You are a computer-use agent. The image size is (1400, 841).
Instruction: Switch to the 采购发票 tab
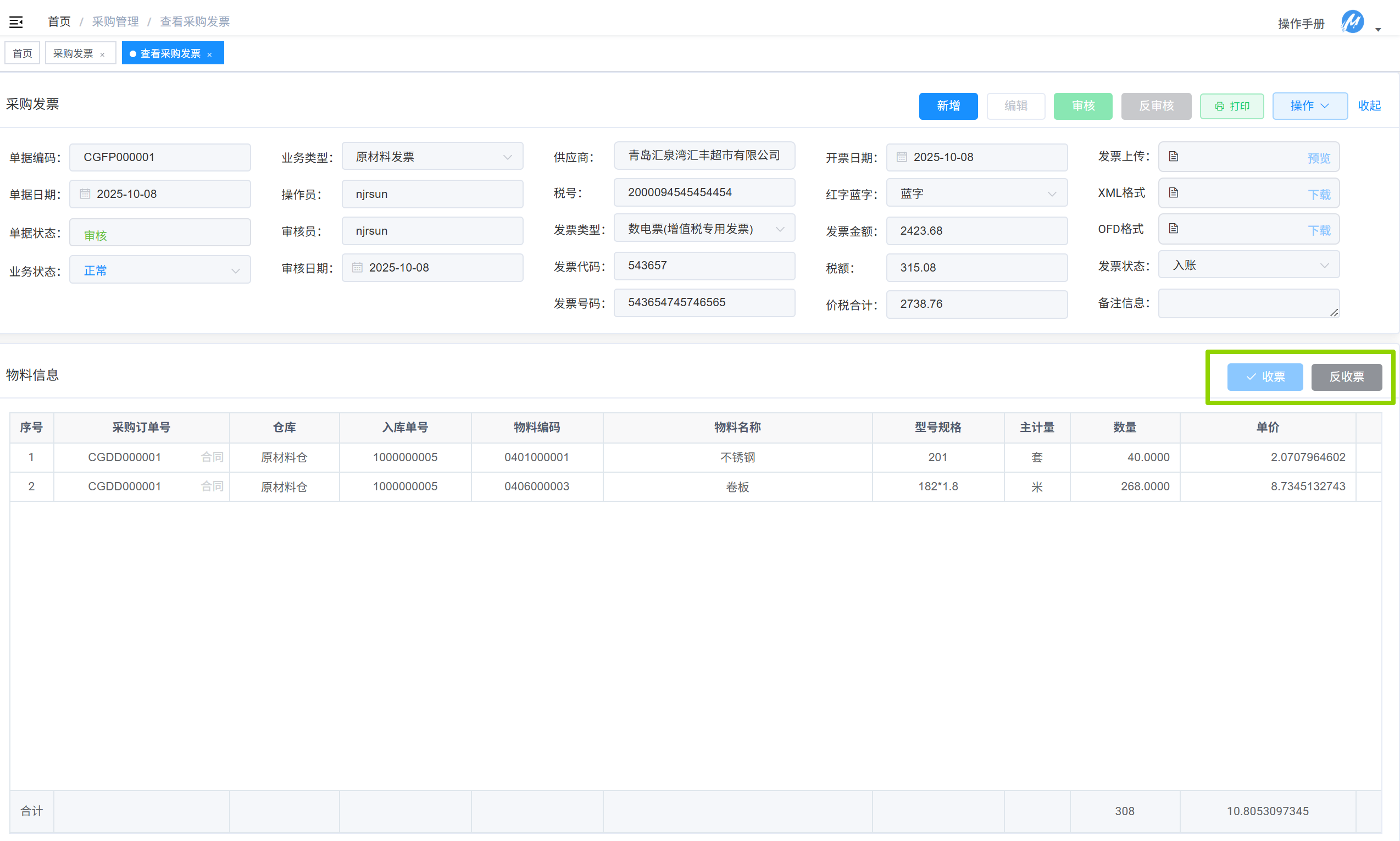point(74,53)
